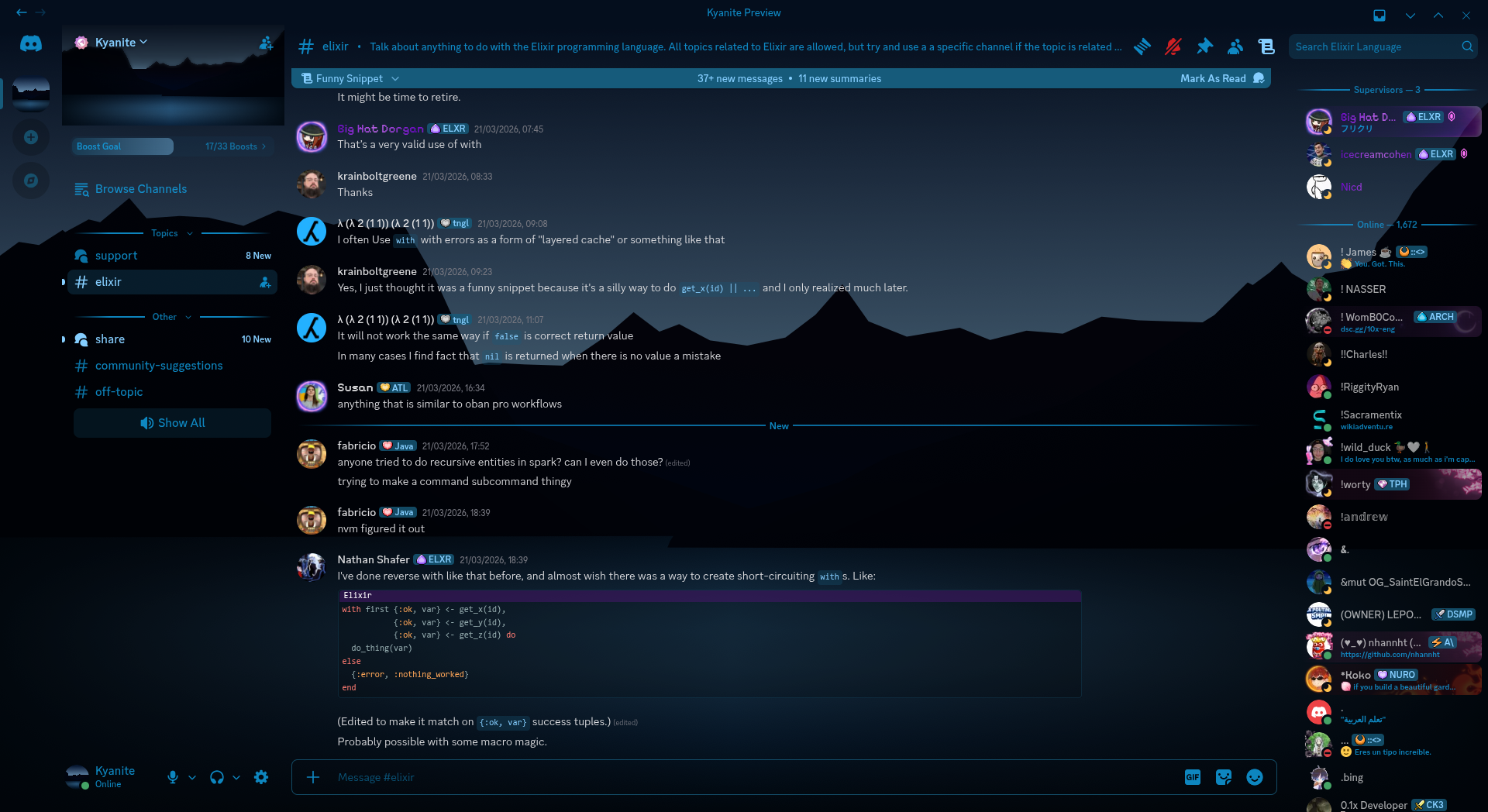Viewport: 1488px width, 812px height.
Task: Toggle microphone mute
Action: click(x=173, y=777)
